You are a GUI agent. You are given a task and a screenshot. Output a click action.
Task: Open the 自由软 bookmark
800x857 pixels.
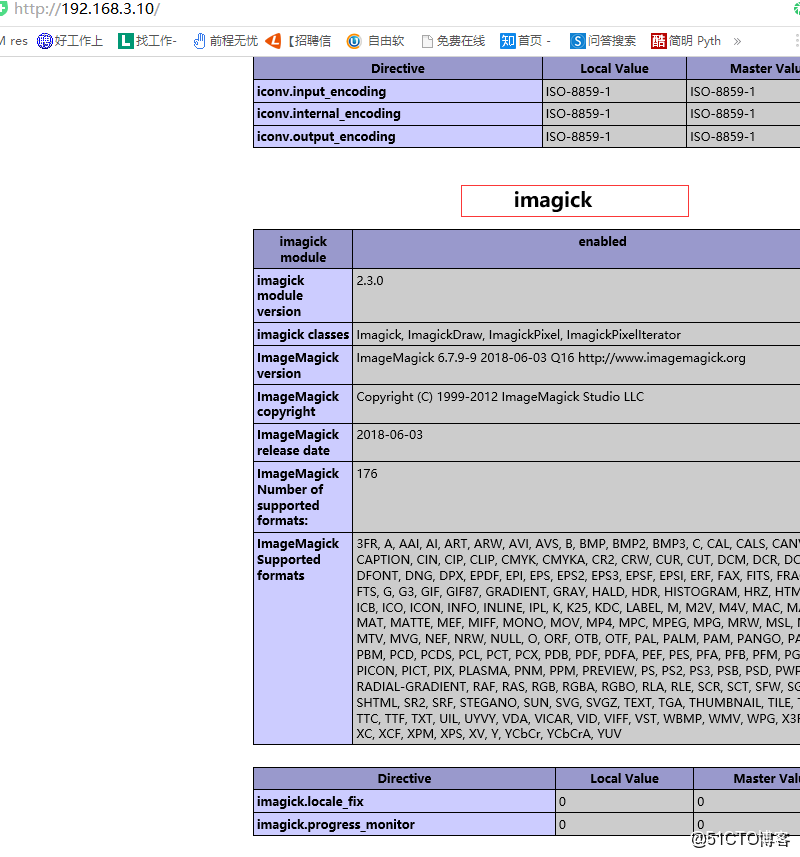point(375,41)
